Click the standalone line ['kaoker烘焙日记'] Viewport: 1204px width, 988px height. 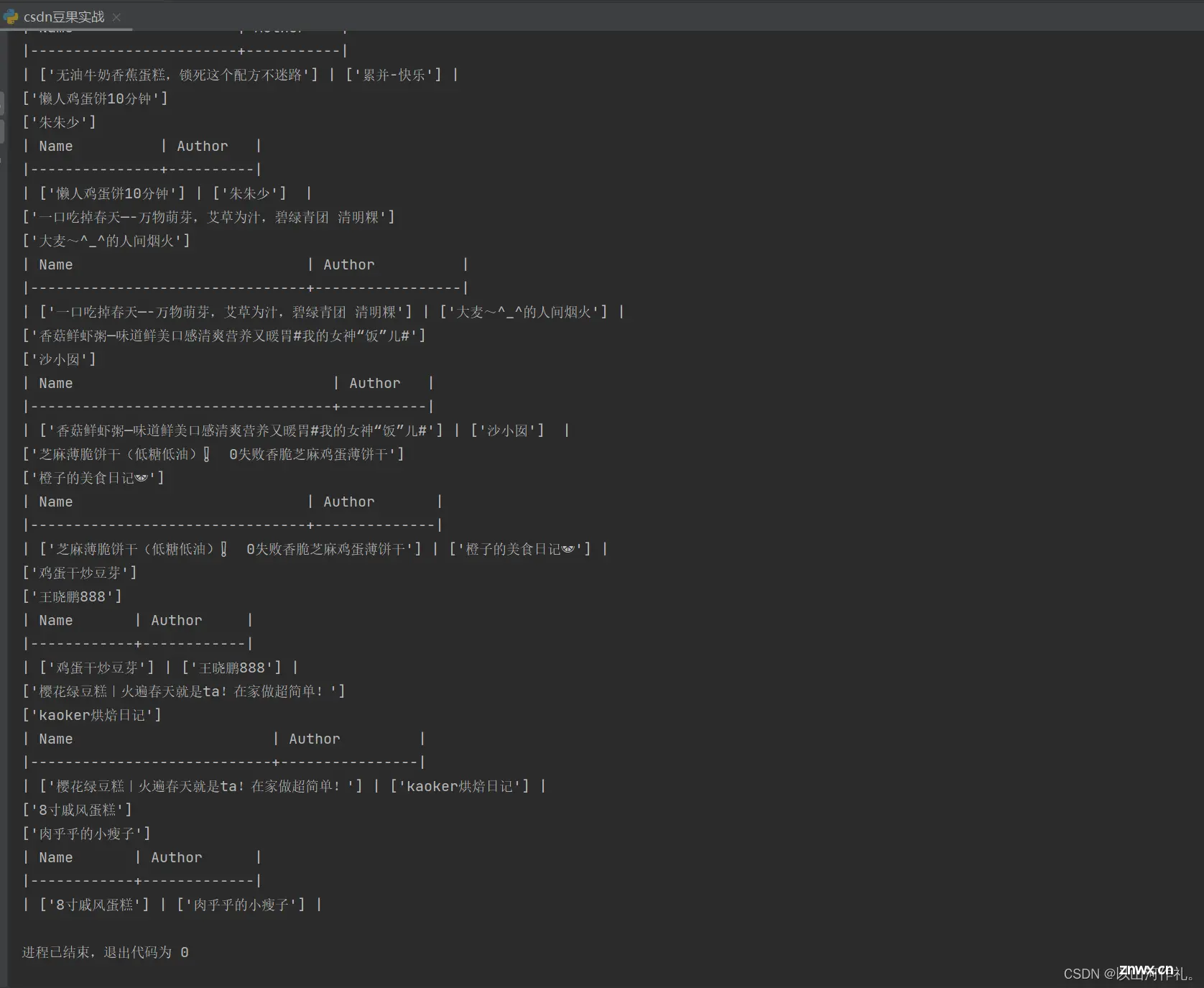[92, 715]
